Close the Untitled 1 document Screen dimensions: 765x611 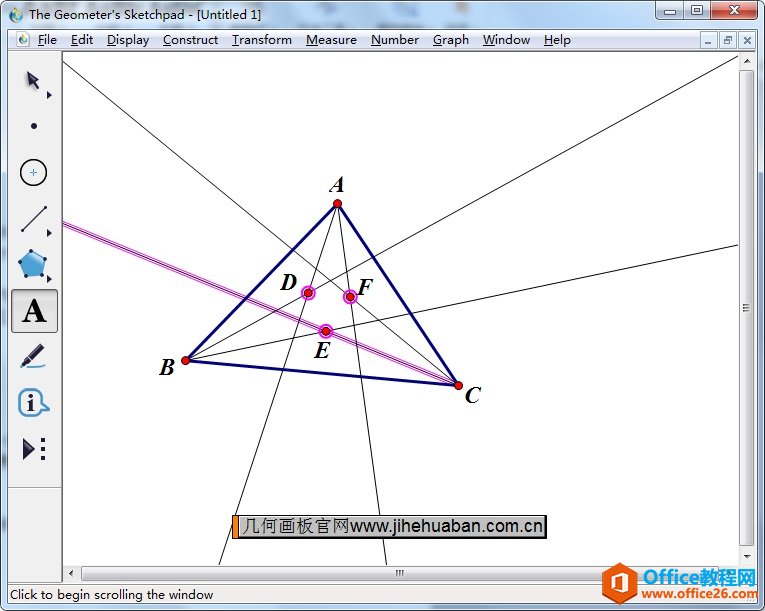pos(747,41)
